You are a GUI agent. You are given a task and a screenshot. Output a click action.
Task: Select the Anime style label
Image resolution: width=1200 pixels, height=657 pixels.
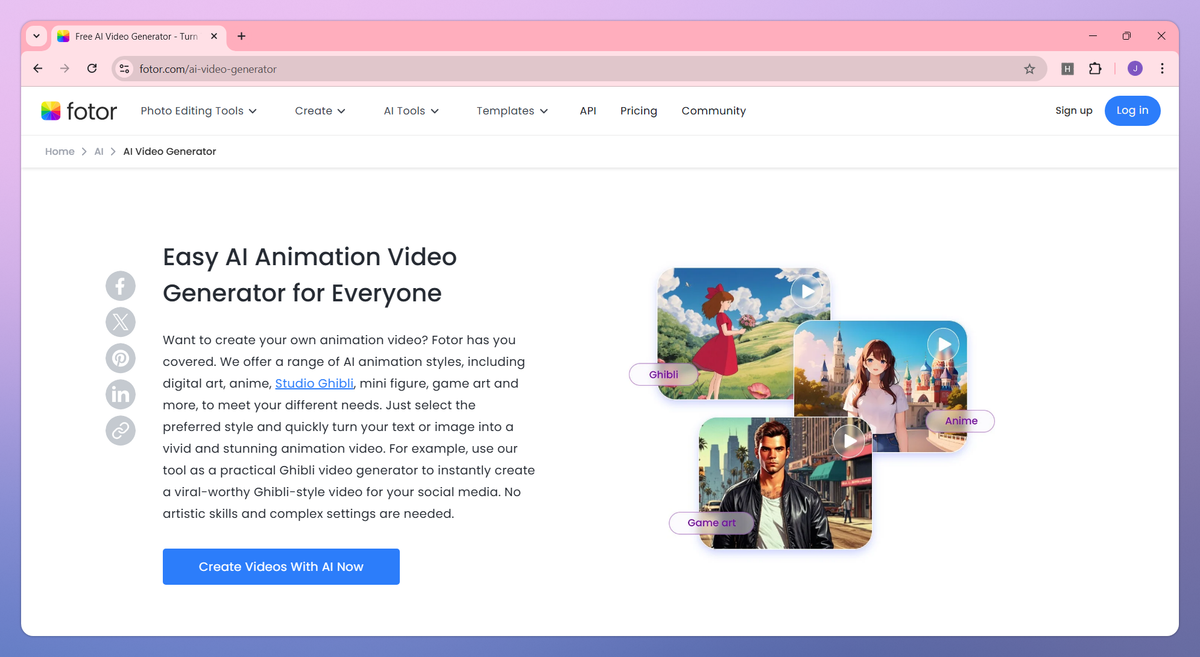(961, 421)
